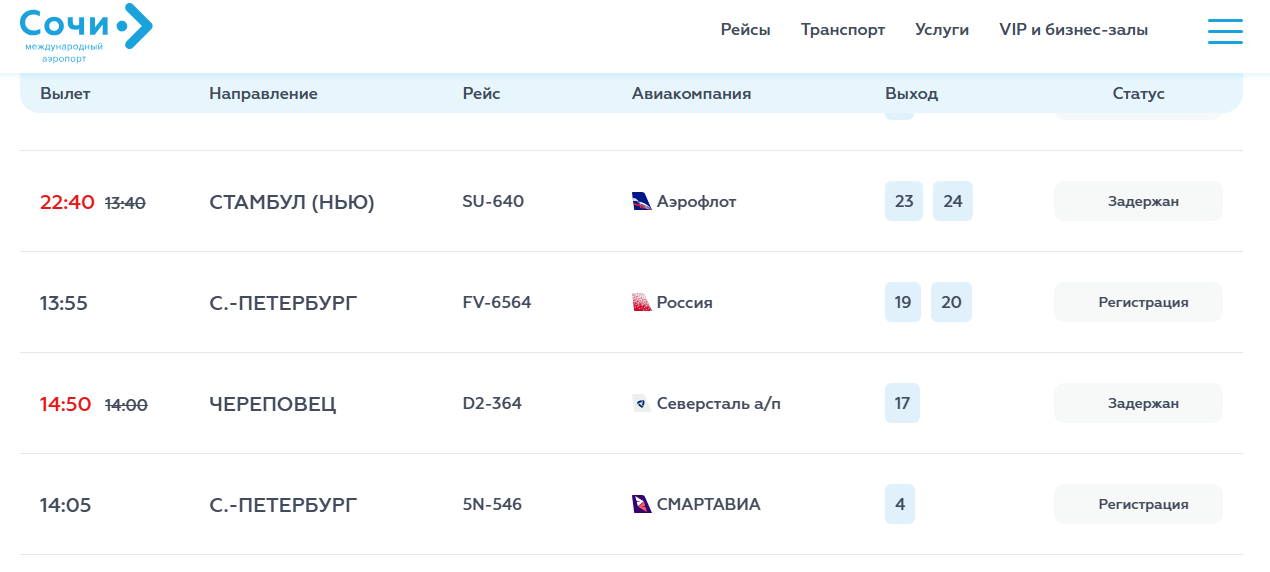Open the Услуги menu item
This screenshot has height=572, width=1270.
(x=942, y=30)
